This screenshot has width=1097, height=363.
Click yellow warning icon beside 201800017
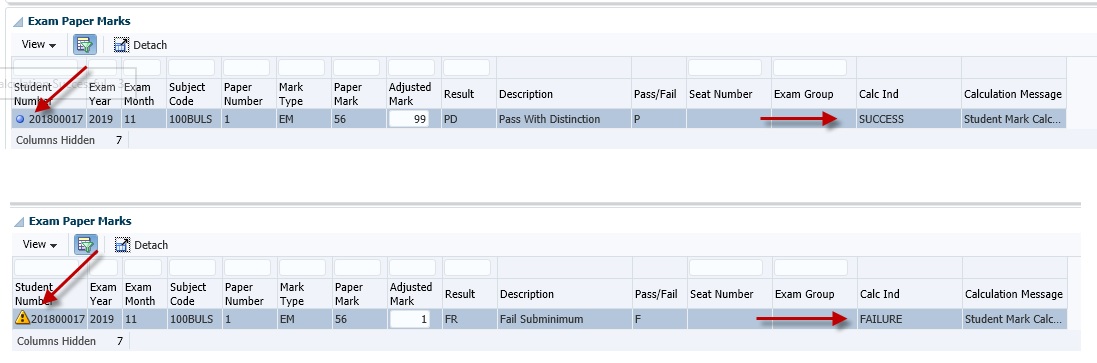pos(22,319)
